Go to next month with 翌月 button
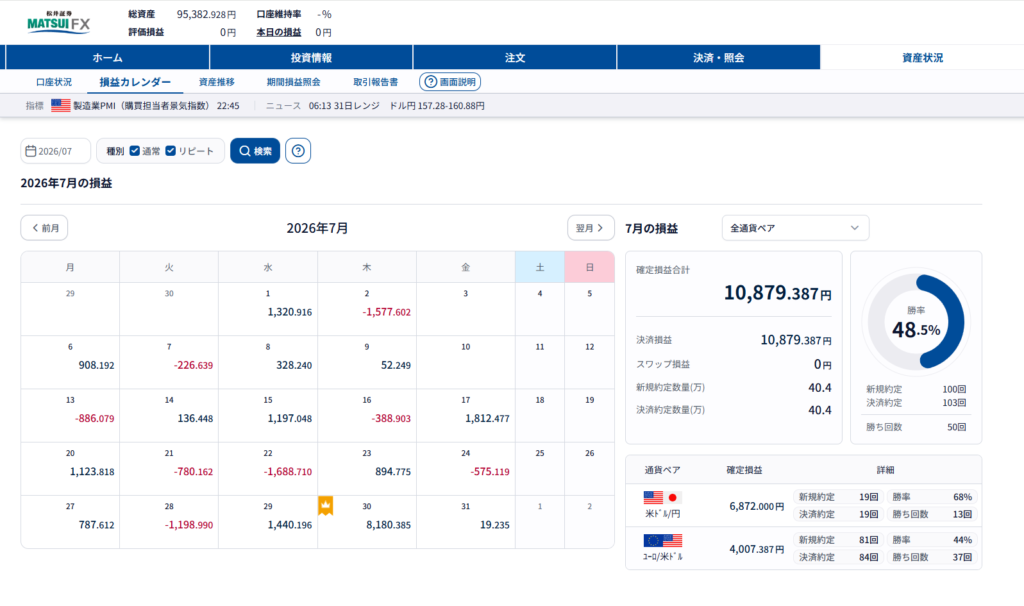 [590, 228]
